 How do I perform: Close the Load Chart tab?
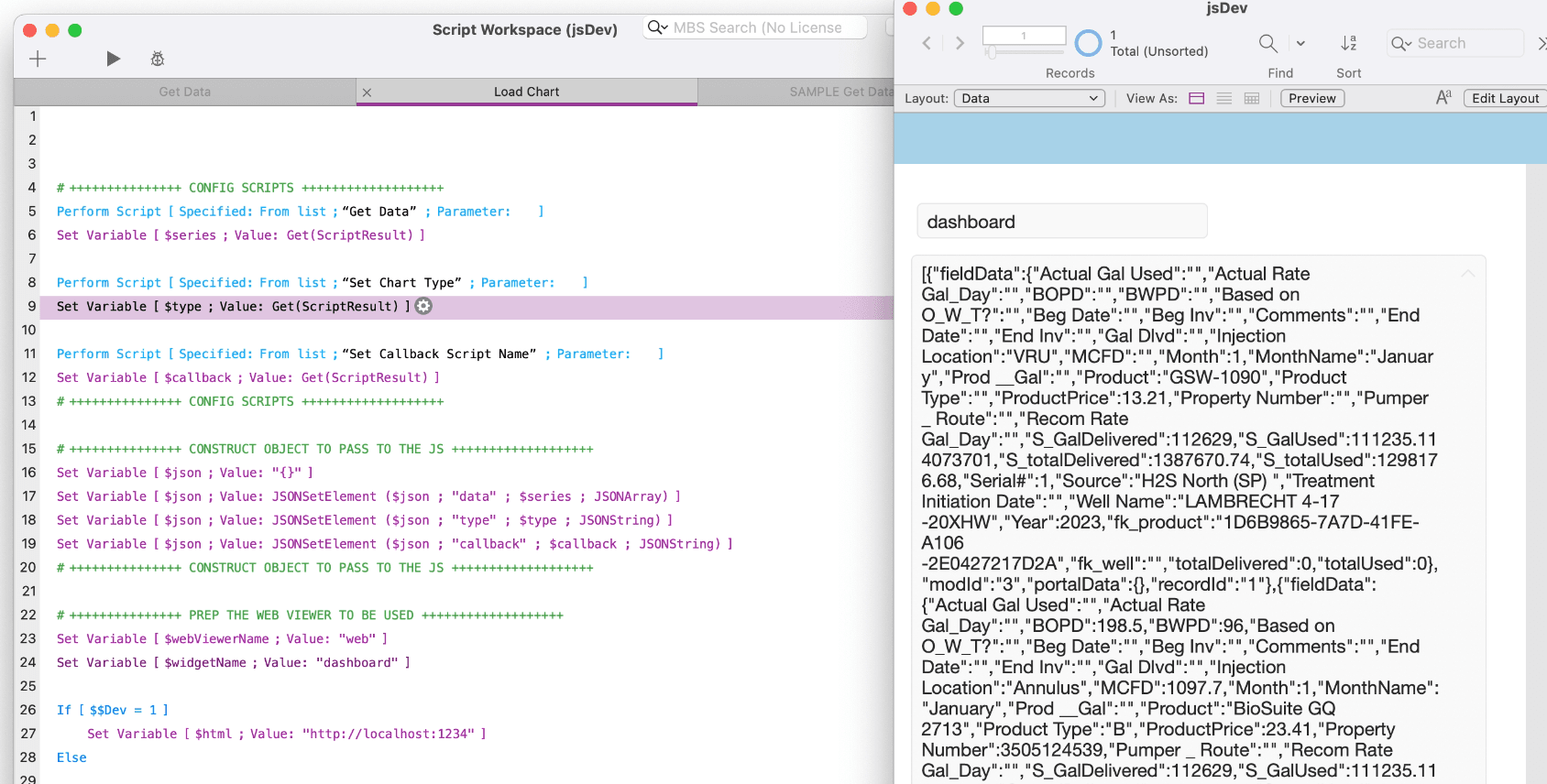[x=367, y=93]
